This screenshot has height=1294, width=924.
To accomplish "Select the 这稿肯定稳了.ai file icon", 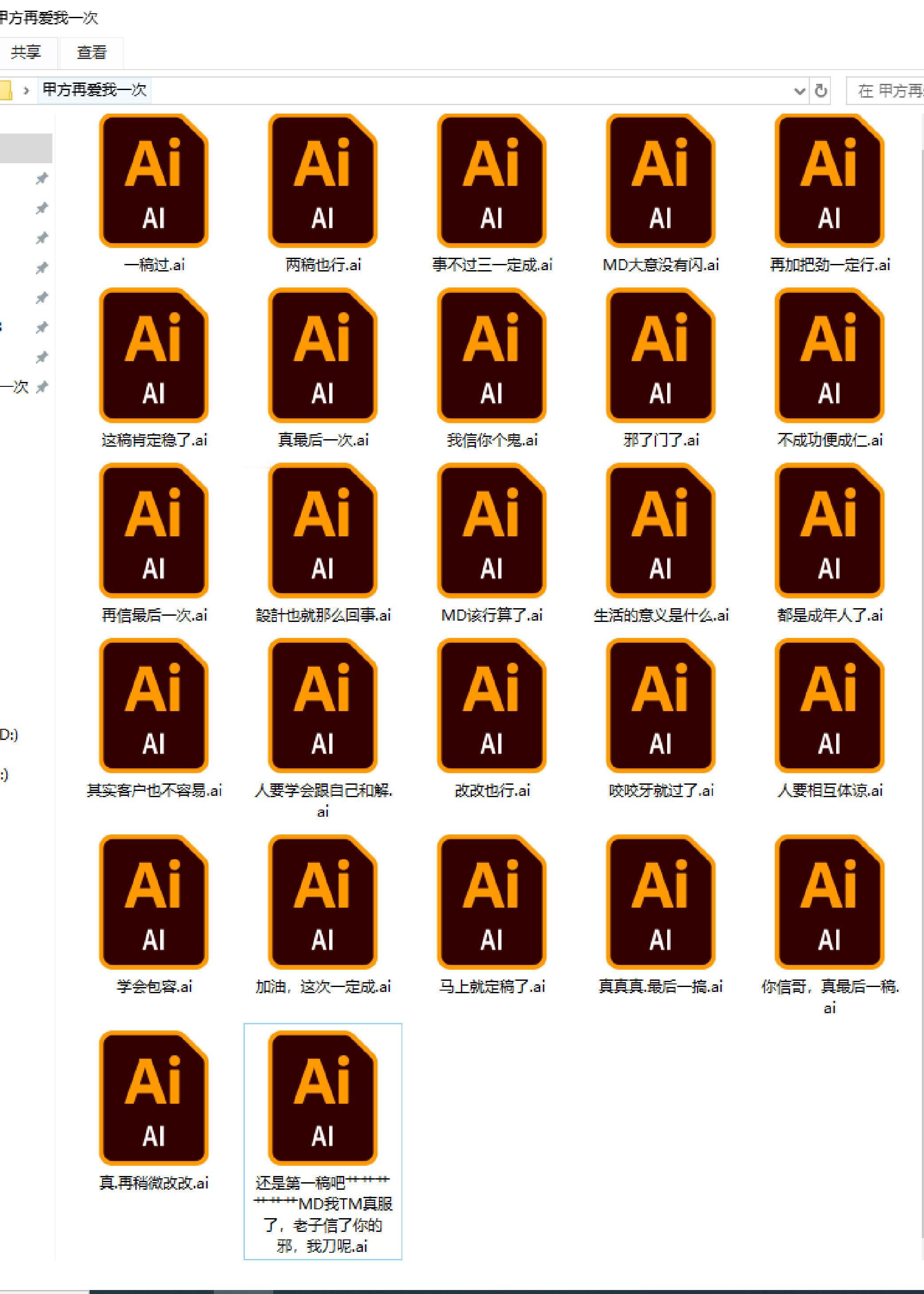I will click(x=153, y=356).
